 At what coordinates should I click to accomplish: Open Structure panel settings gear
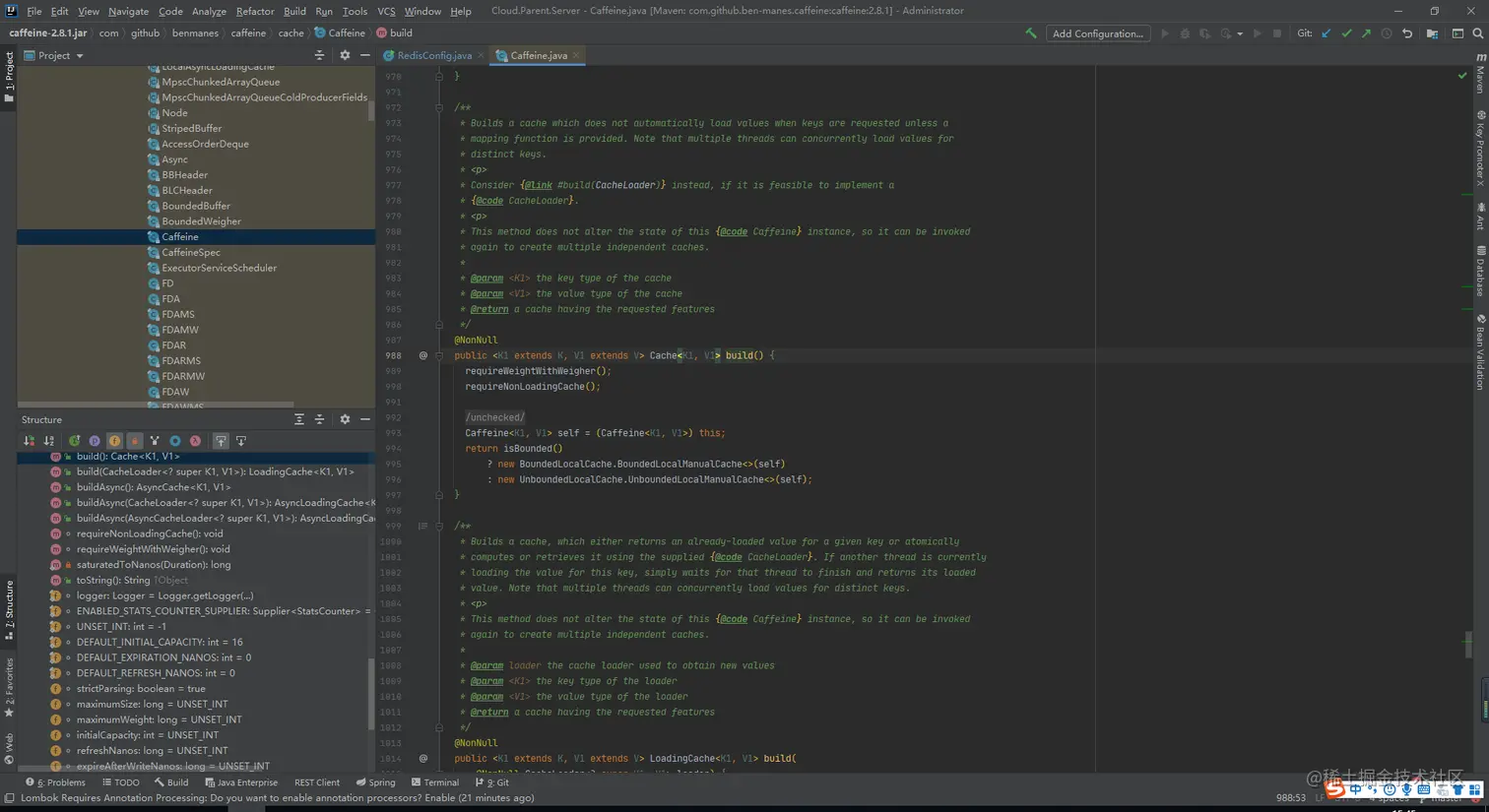(345, 419)
